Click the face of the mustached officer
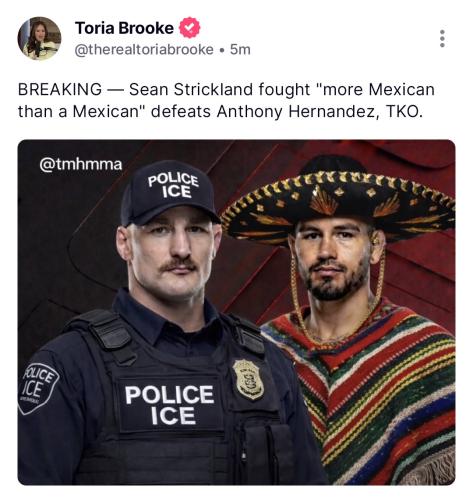This screenshot has height=500, width=473. (175, 253)
